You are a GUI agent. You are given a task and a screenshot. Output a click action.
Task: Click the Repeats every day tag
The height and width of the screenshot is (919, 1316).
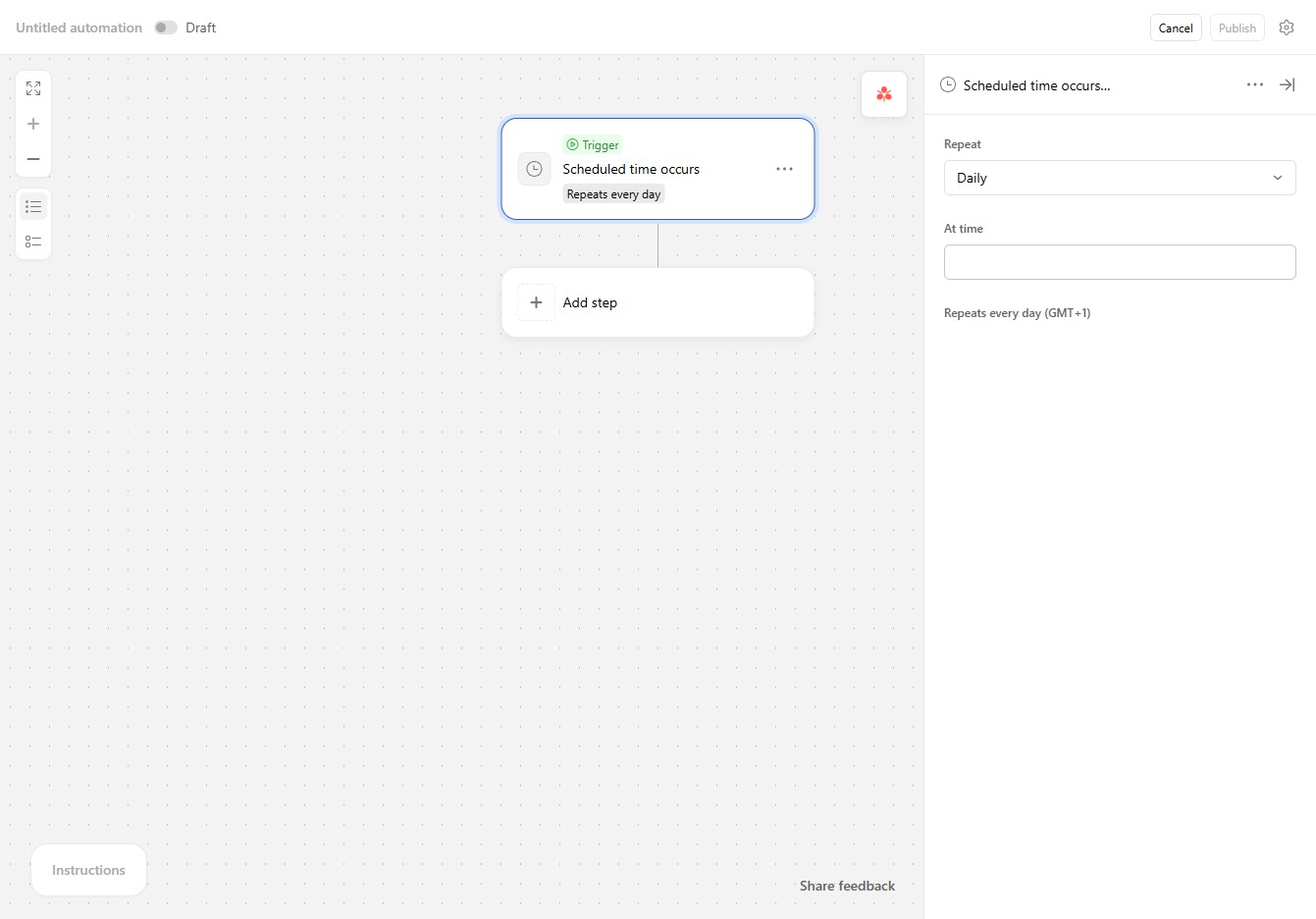pos(613,194)
